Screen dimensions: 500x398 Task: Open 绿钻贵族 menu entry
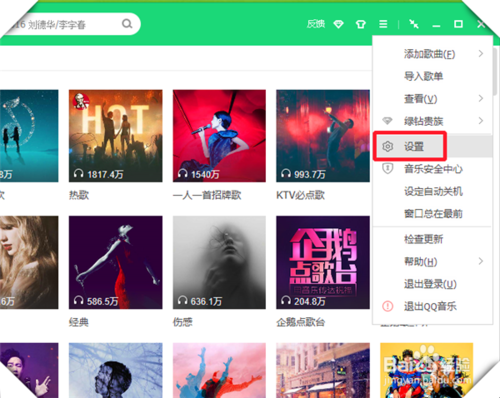[x=432, y=121]
